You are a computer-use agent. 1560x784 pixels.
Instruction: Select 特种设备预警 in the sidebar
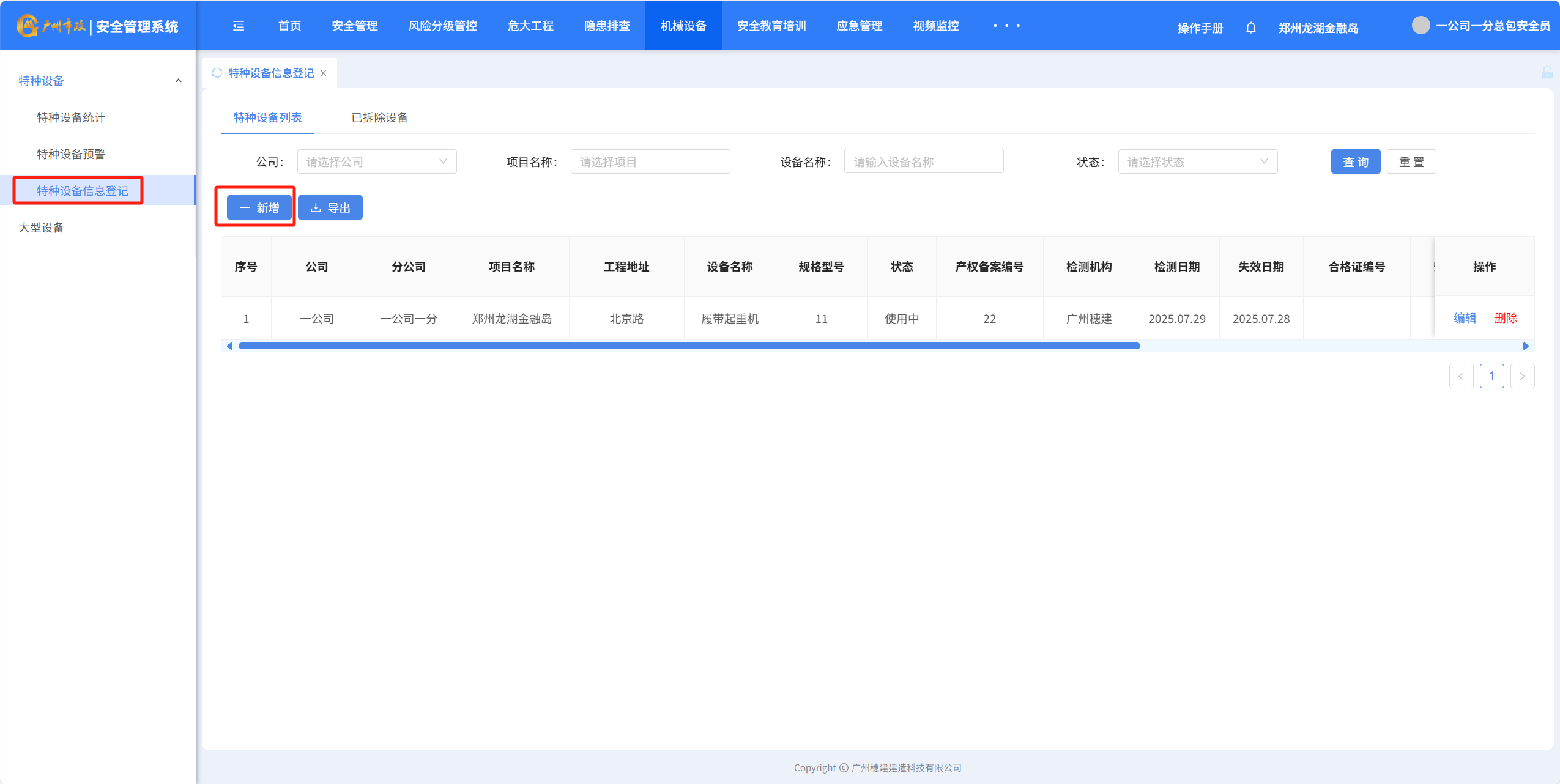pyautogui.click(x=71, y=154)
